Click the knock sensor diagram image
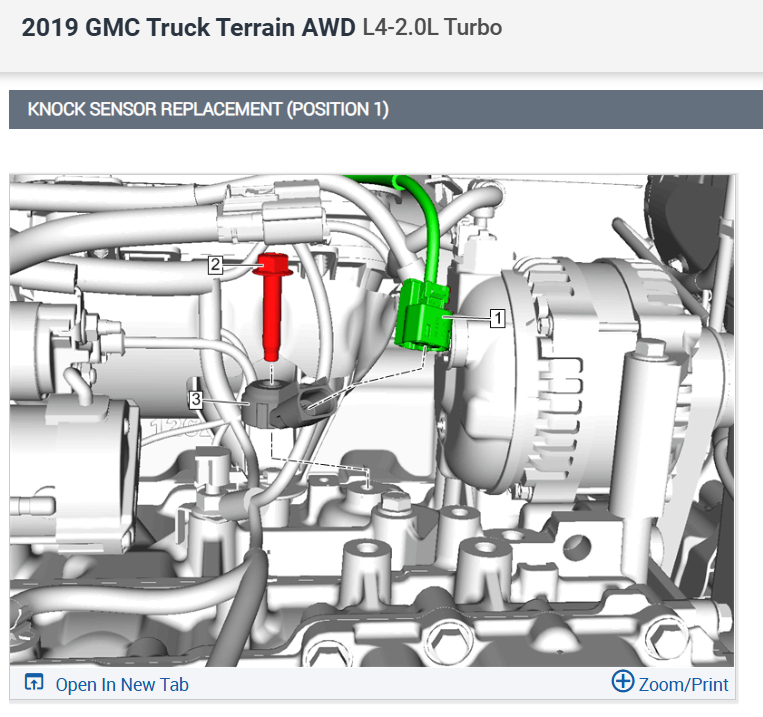Image resolution: width=763 pixels, height=717 pixels. [372, 421]
